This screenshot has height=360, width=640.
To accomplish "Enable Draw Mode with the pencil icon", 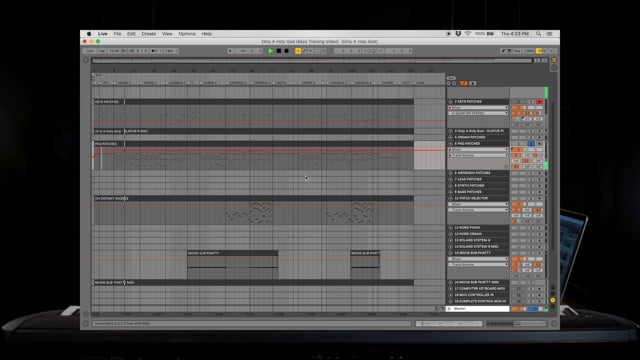I will 503,51.
